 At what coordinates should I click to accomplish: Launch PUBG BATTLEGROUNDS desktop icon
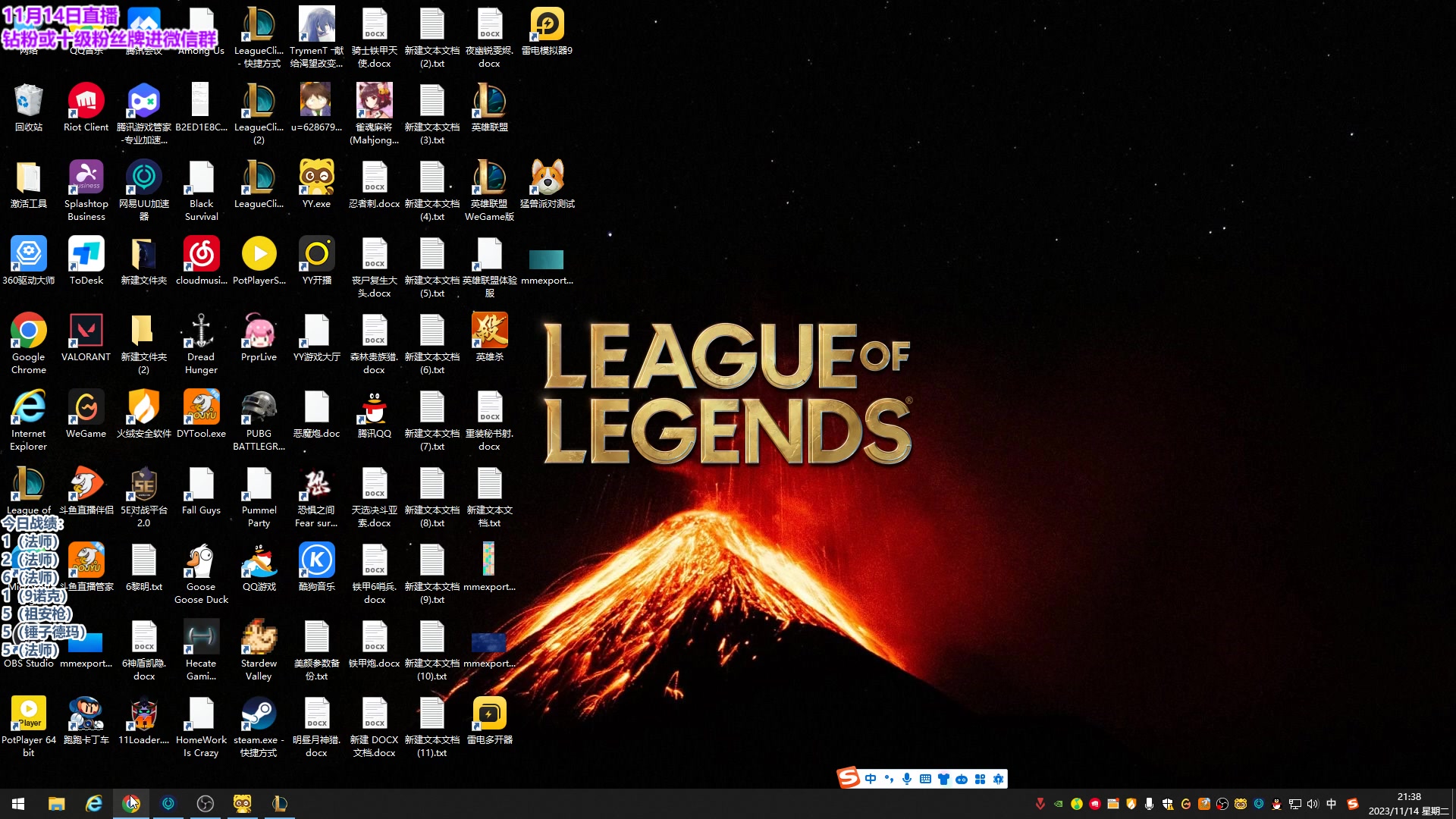click(x=259, y=408)
